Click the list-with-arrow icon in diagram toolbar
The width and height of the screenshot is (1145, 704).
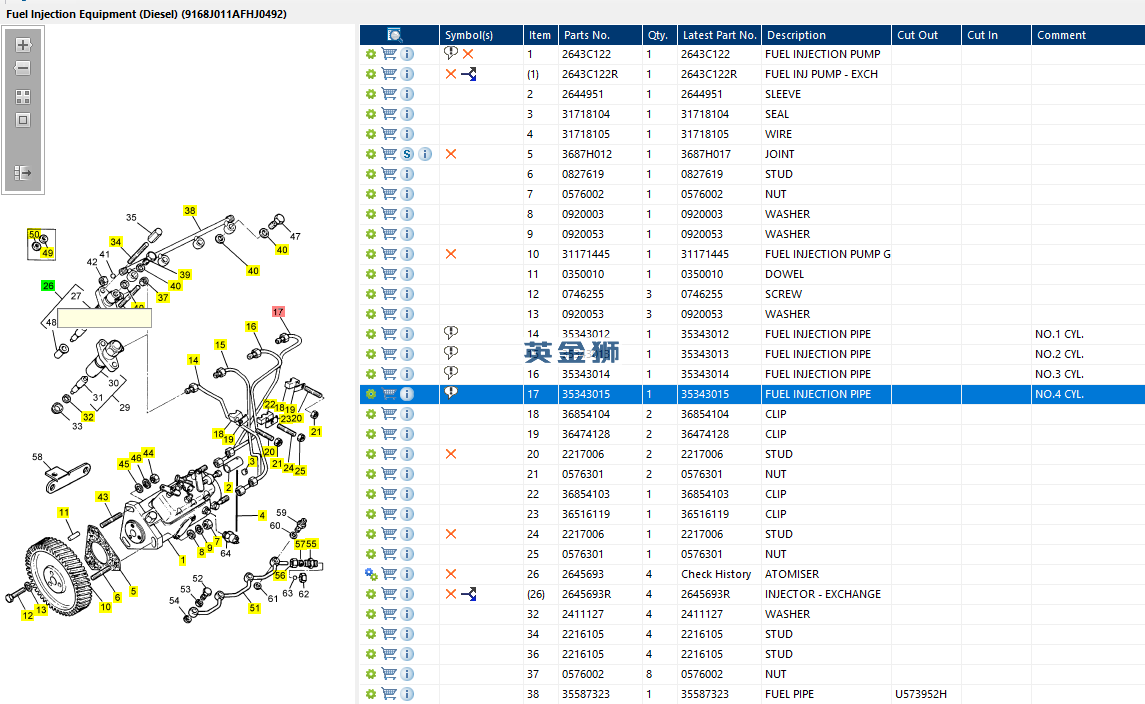(23, 173)
